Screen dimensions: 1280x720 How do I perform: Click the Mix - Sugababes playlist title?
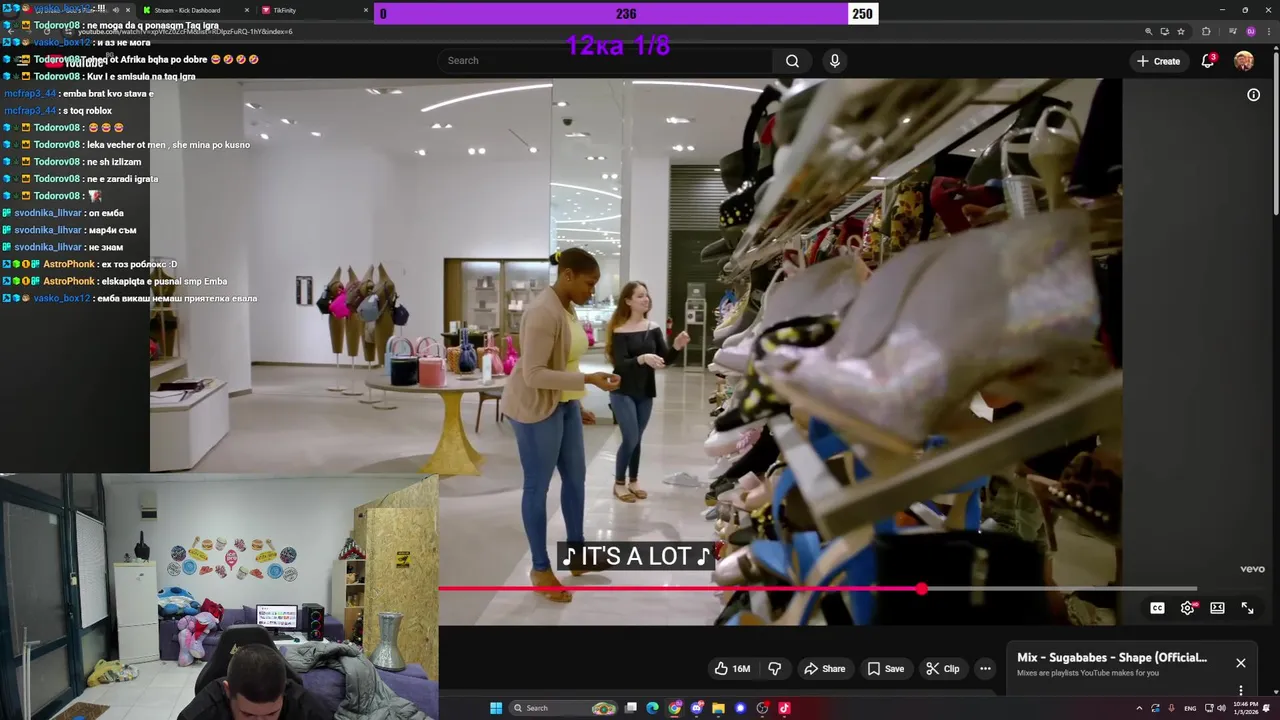(1112, 658)
